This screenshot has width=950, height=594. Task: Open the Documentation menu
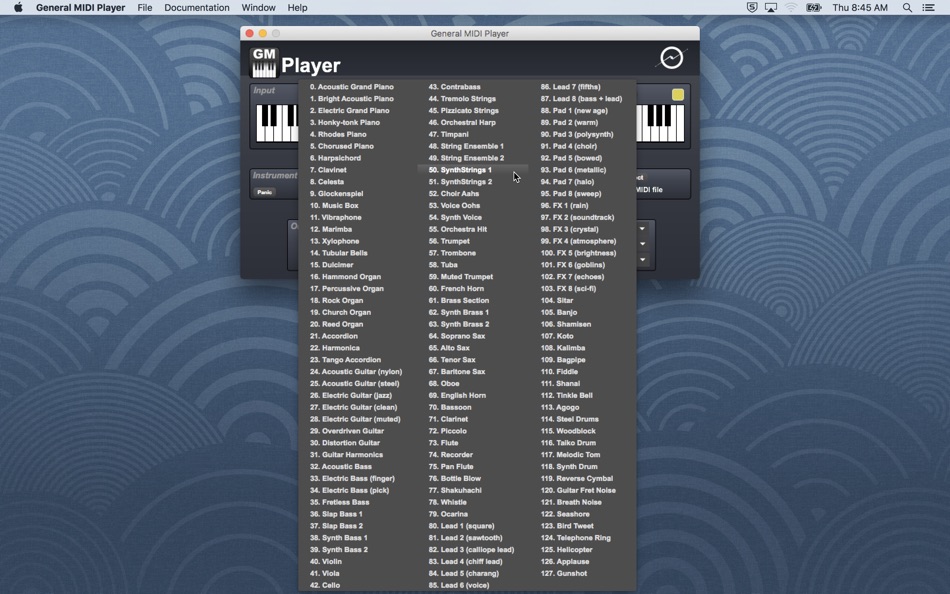coord(197,8)
